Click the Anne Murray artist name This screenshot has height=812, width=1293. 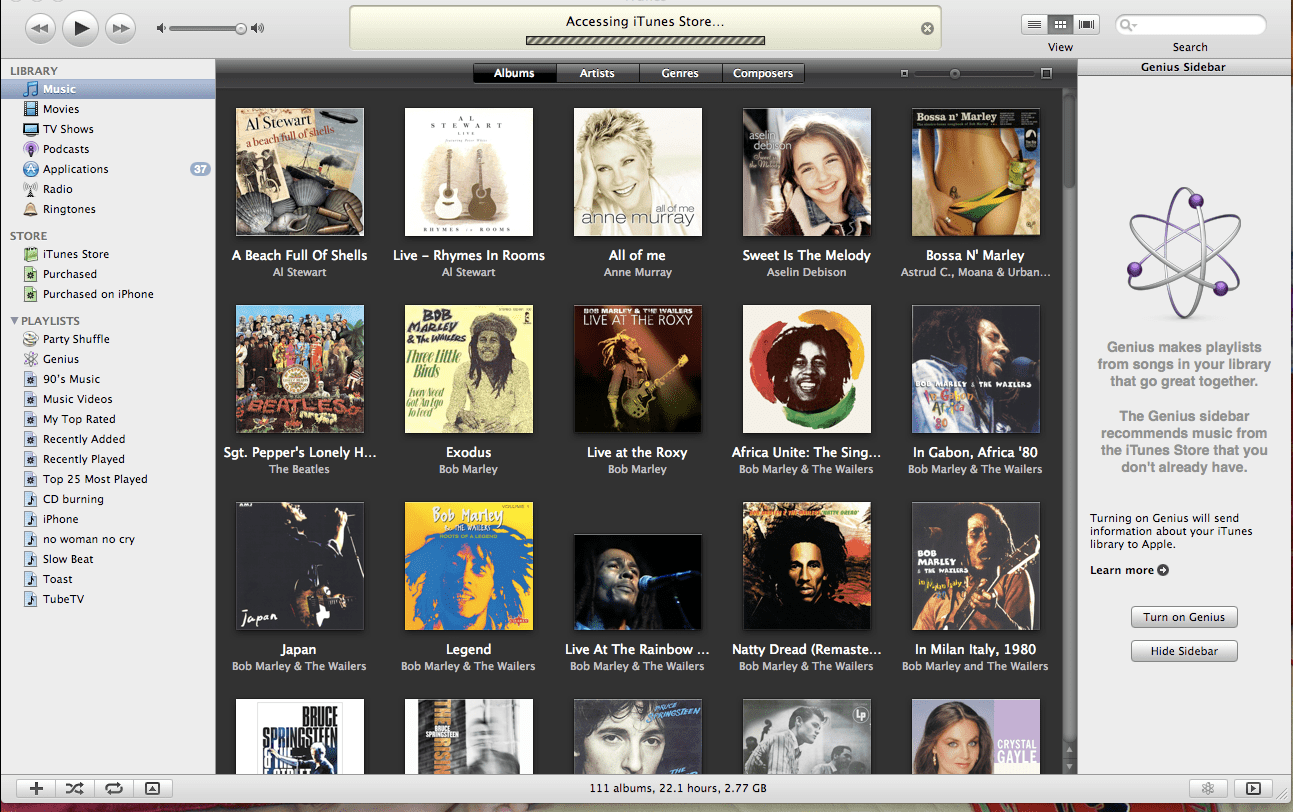click(x=638, y=272)
